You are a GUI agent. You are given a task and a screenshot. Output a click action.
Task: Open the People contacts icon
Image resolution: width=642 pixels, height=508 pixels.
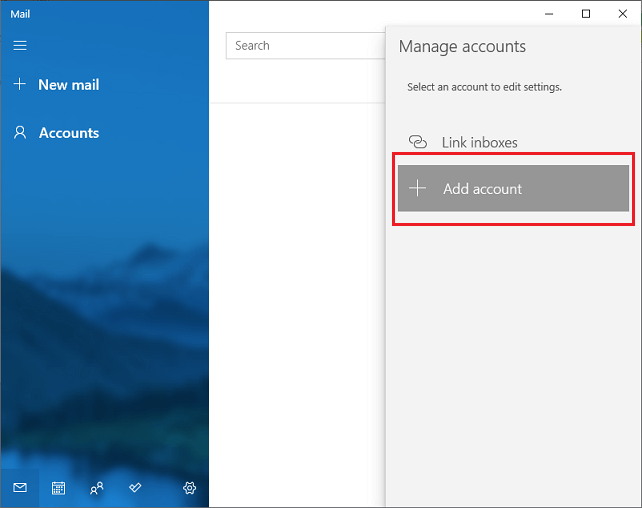click(97, 488)
